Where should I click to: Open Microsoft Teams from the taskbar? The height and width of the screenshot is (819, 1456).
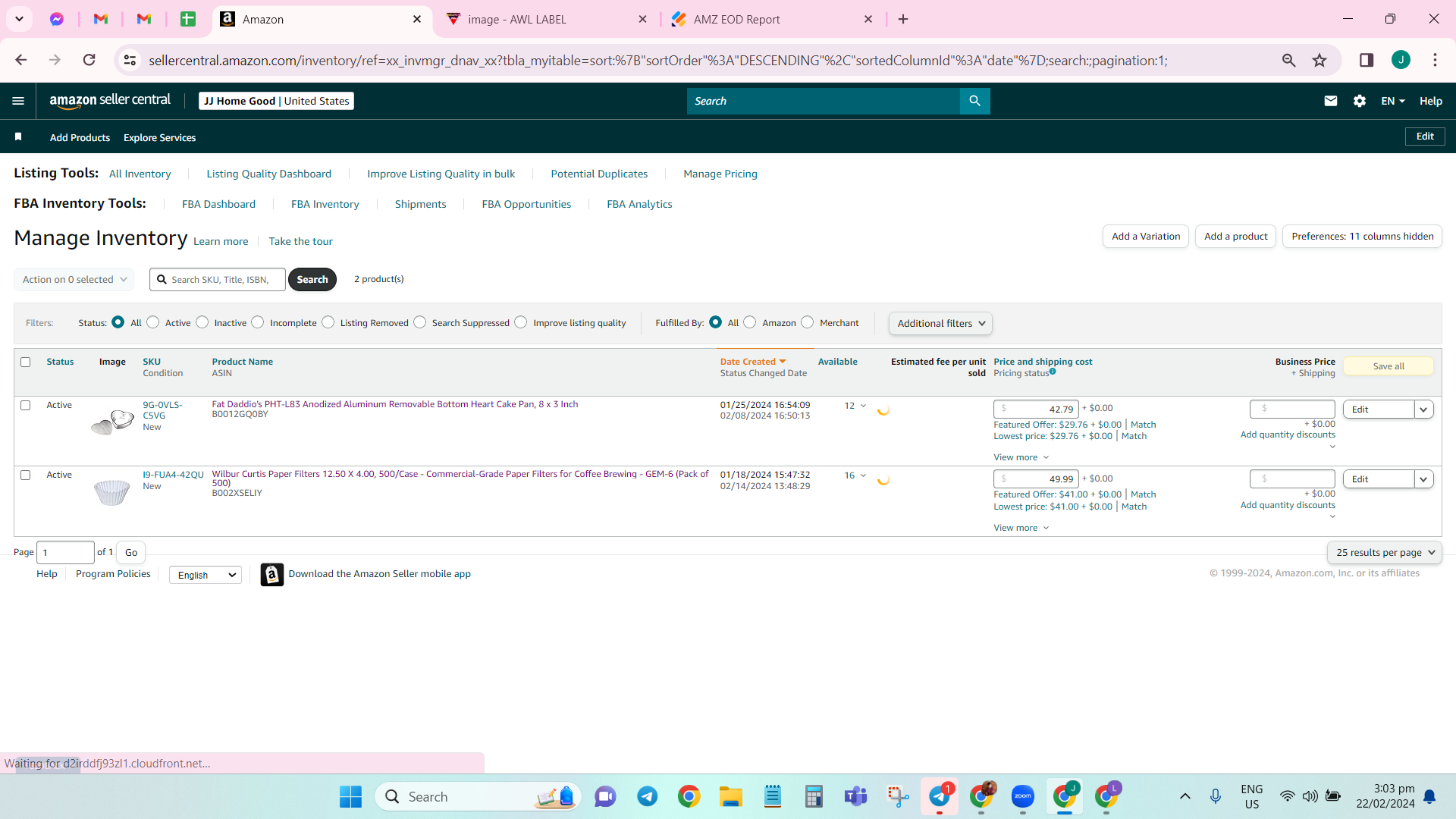(x=856, y=796)
